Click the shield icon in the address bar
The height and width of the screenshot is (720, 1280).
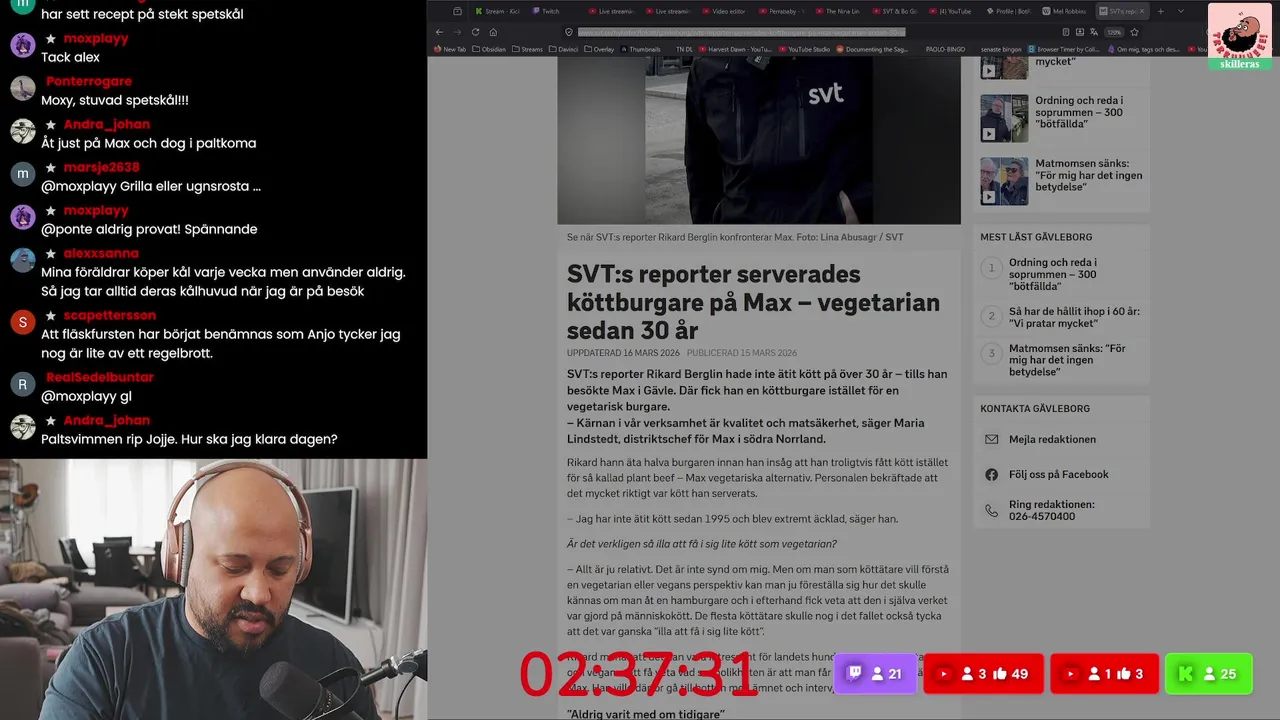point(568,32)
